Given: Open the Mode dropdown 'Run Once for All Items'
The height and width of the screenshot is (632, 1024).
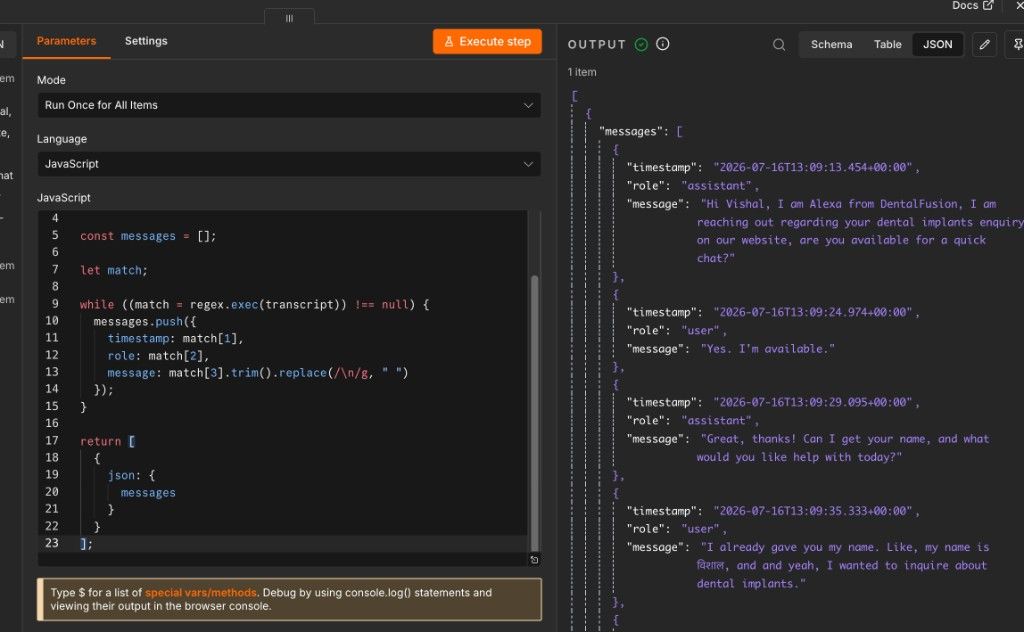Looking at the screenshot, I should tap(289, 105).
